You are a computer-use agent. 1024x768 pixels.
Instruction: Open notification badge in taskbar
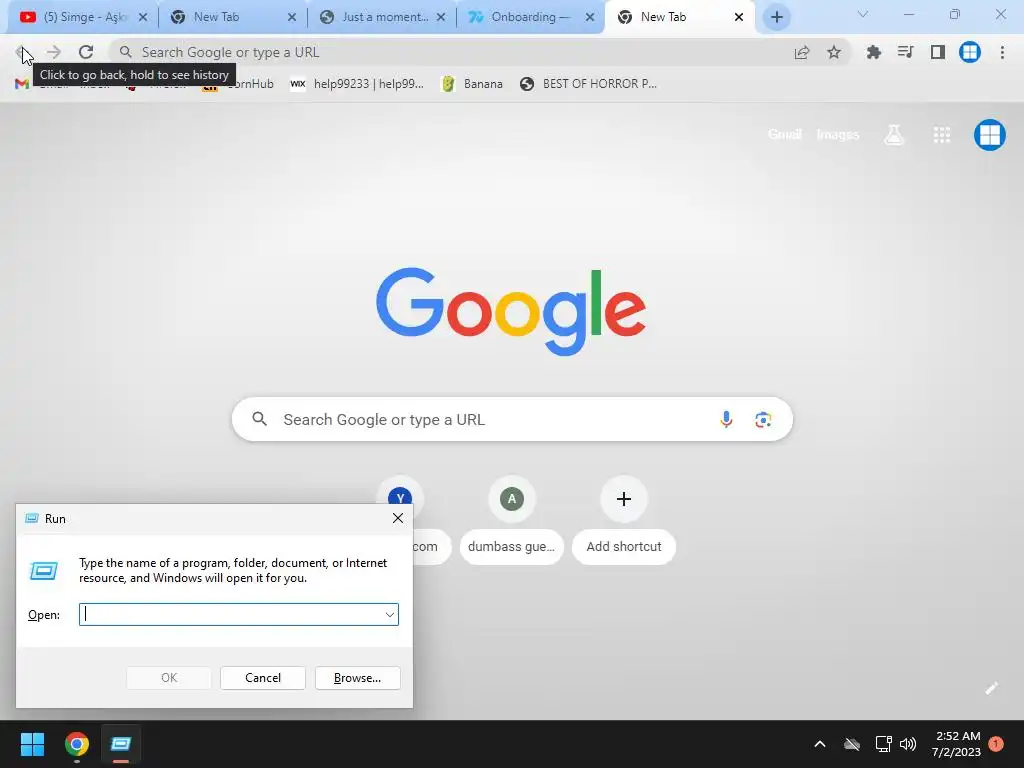coord(996,743)
